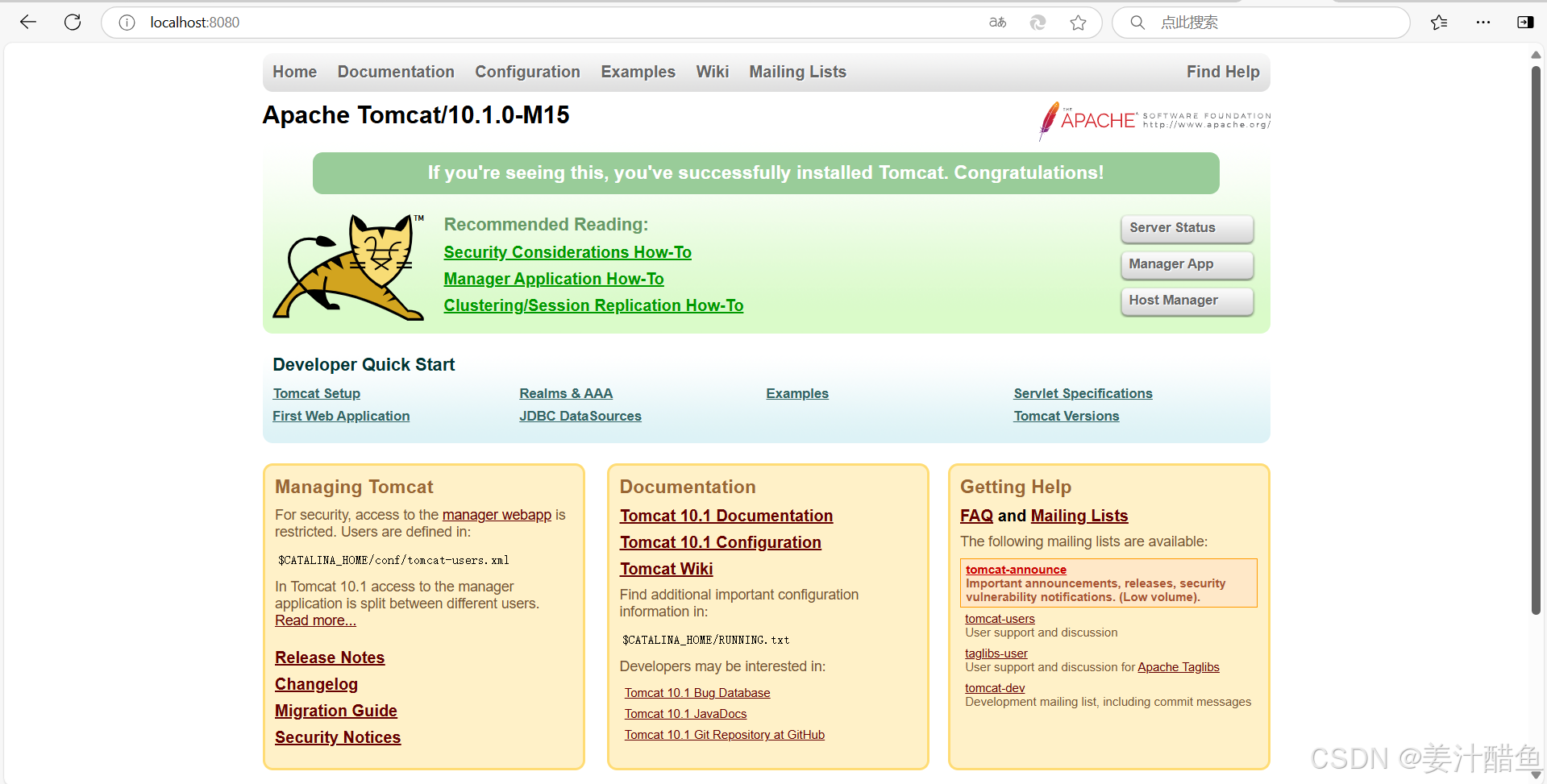Open the Mailing Lists link under Getting Help
The height and width of the screenshot is (784, 1547).
click(1079, 516)
